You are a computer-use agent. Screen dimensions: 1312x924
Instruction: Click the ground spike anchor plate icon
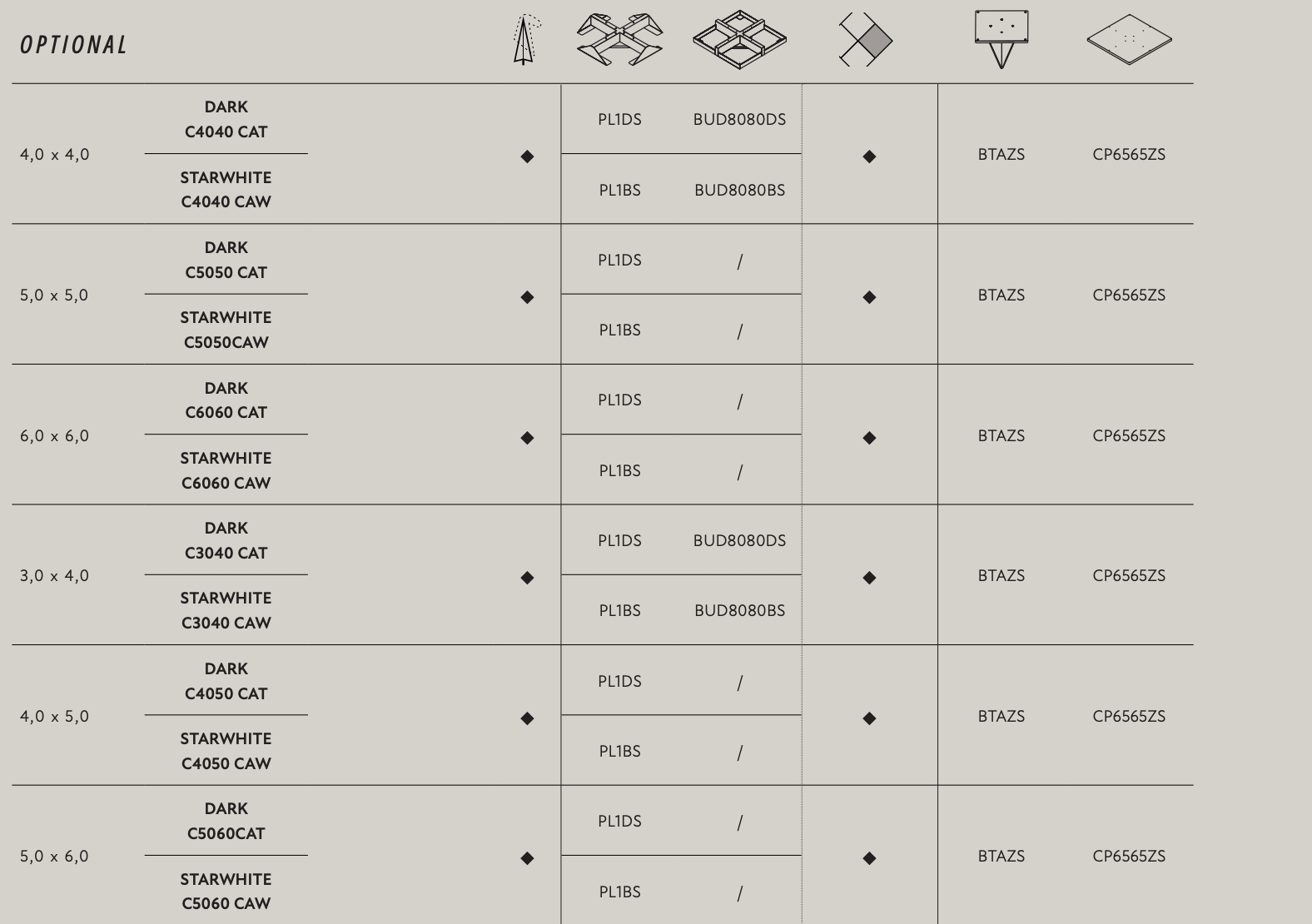[x=1001, y=39]
